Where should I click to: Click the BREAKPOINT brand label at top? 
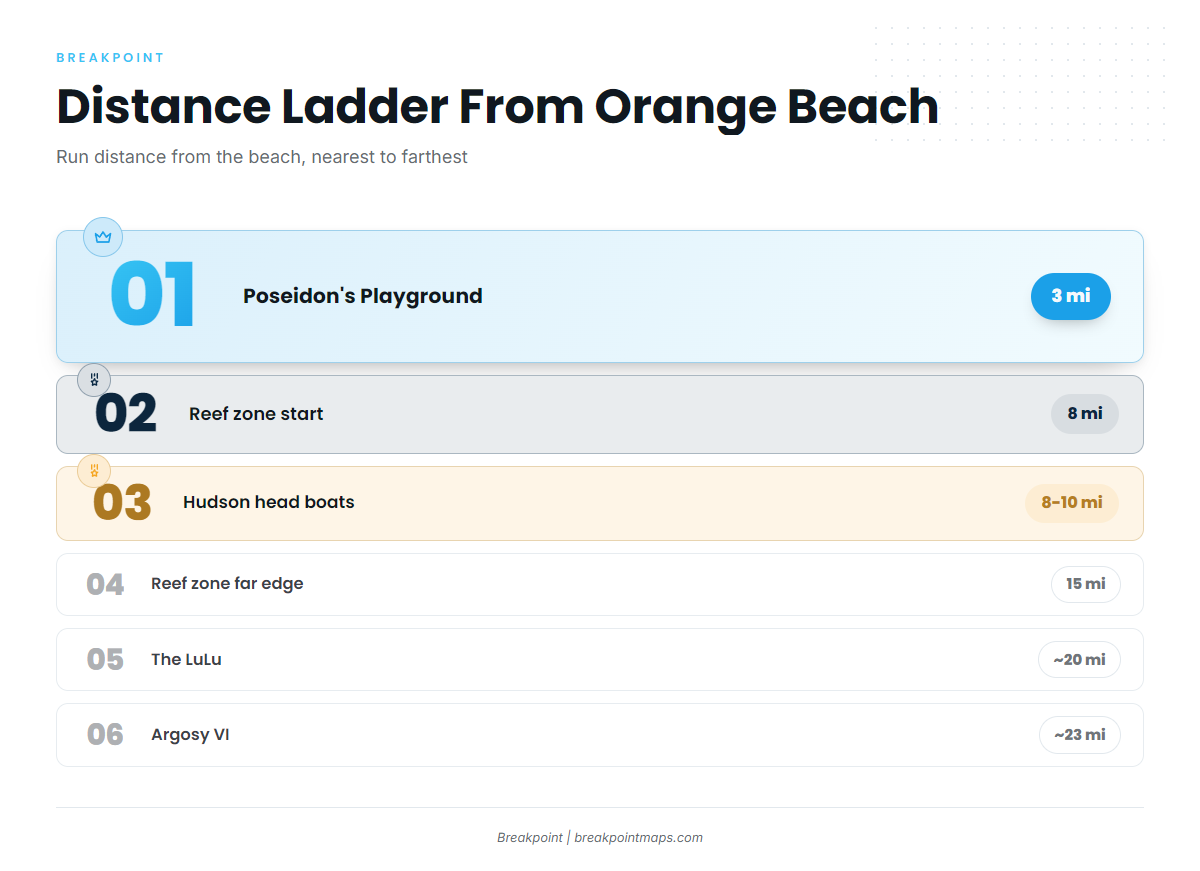[x=110, y=58]
